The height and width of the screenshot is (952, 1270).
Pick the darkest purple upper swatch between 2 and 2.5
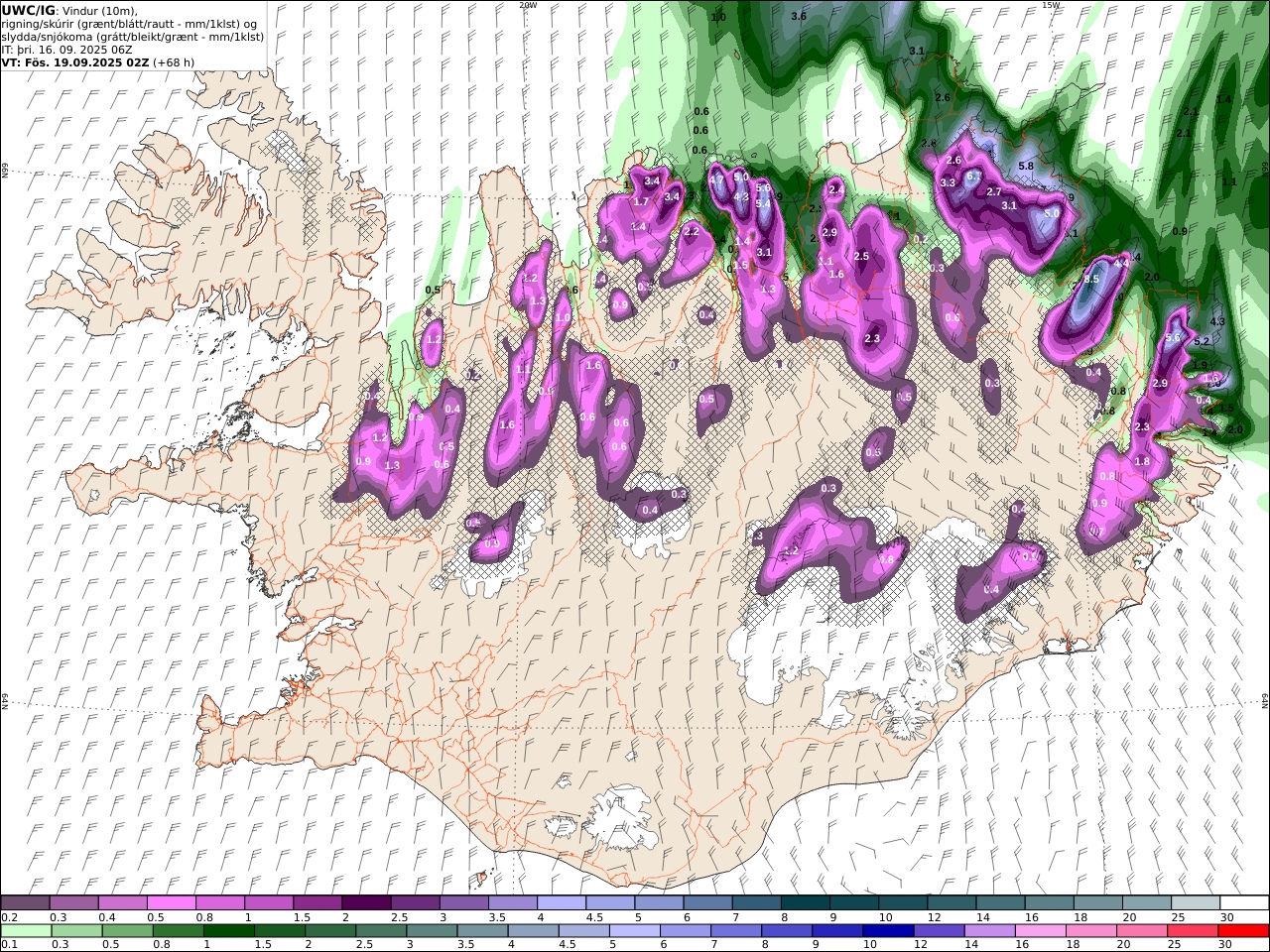pos(365,903)
